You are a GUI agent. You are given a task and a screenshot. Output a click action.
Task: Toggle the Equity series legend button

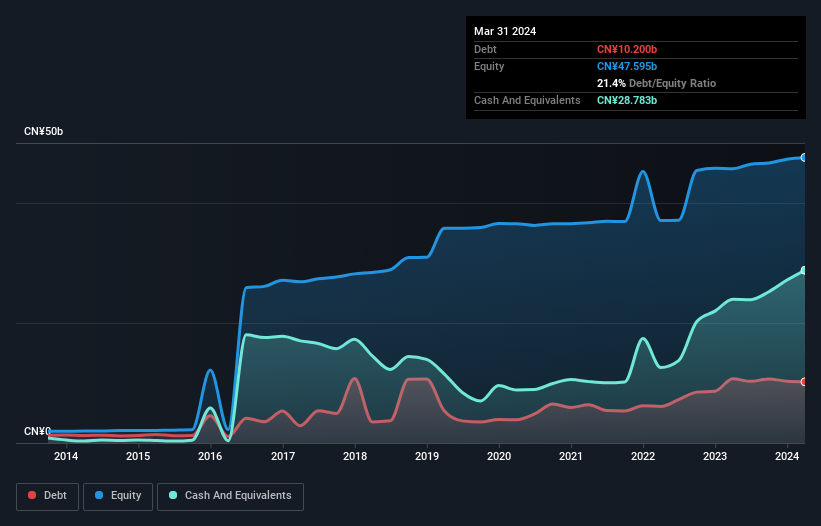click(x=118, y=496)
